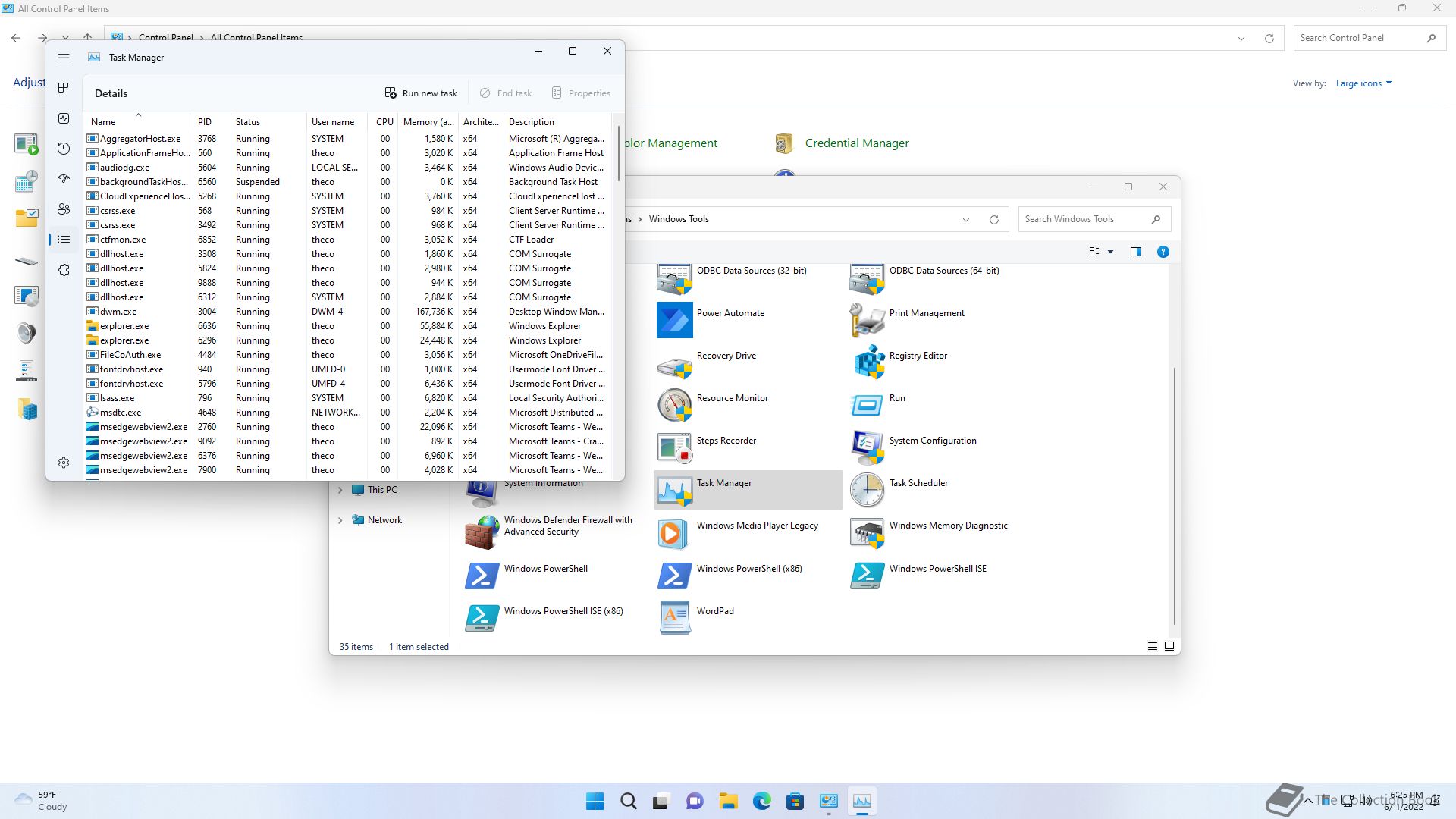The width and height of the screenshot is (1456, 819).
Task: Click Run new task button
Action: click(421, 93)
